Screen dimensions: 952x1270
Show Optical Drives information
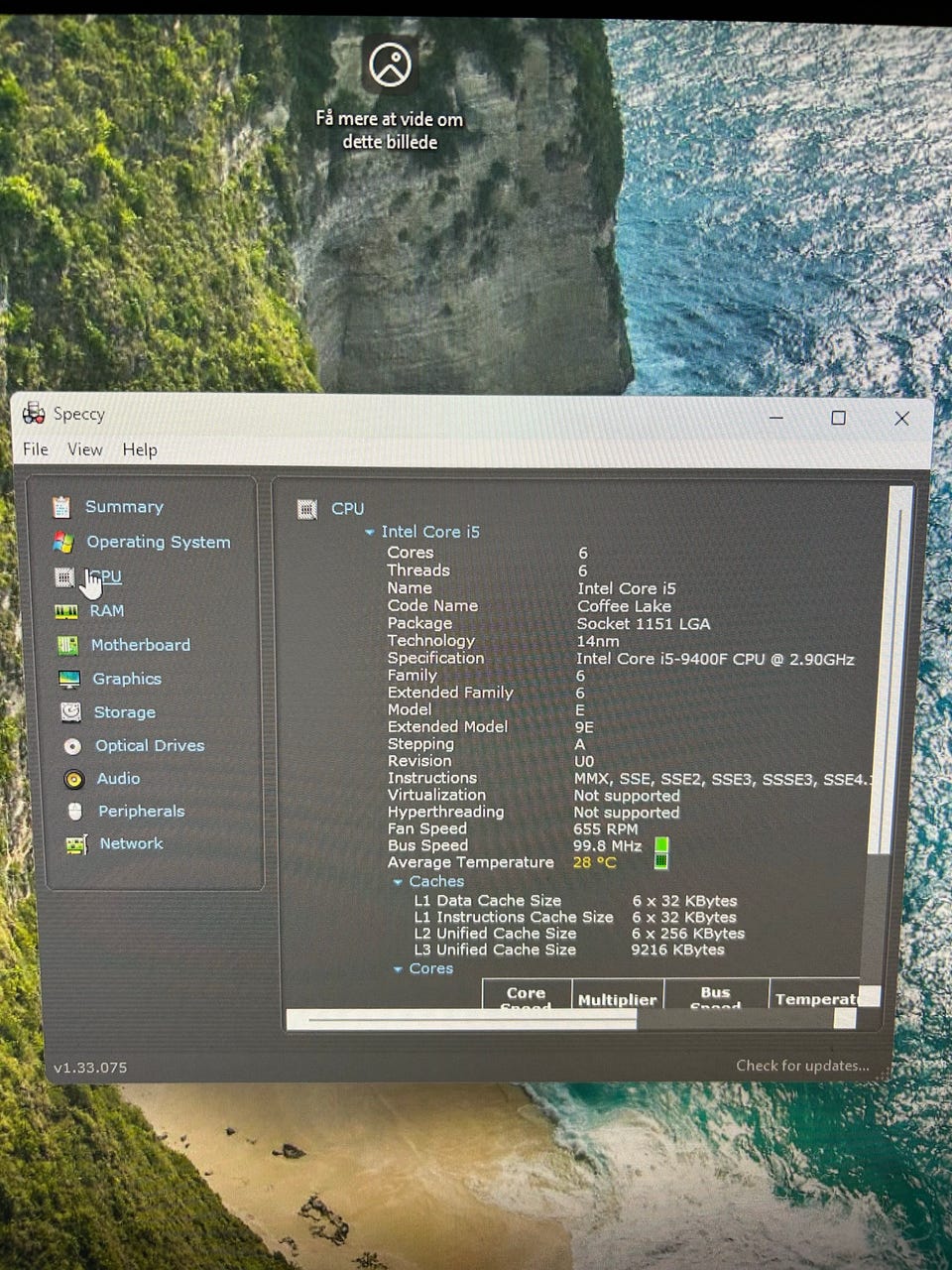[150, 745]
